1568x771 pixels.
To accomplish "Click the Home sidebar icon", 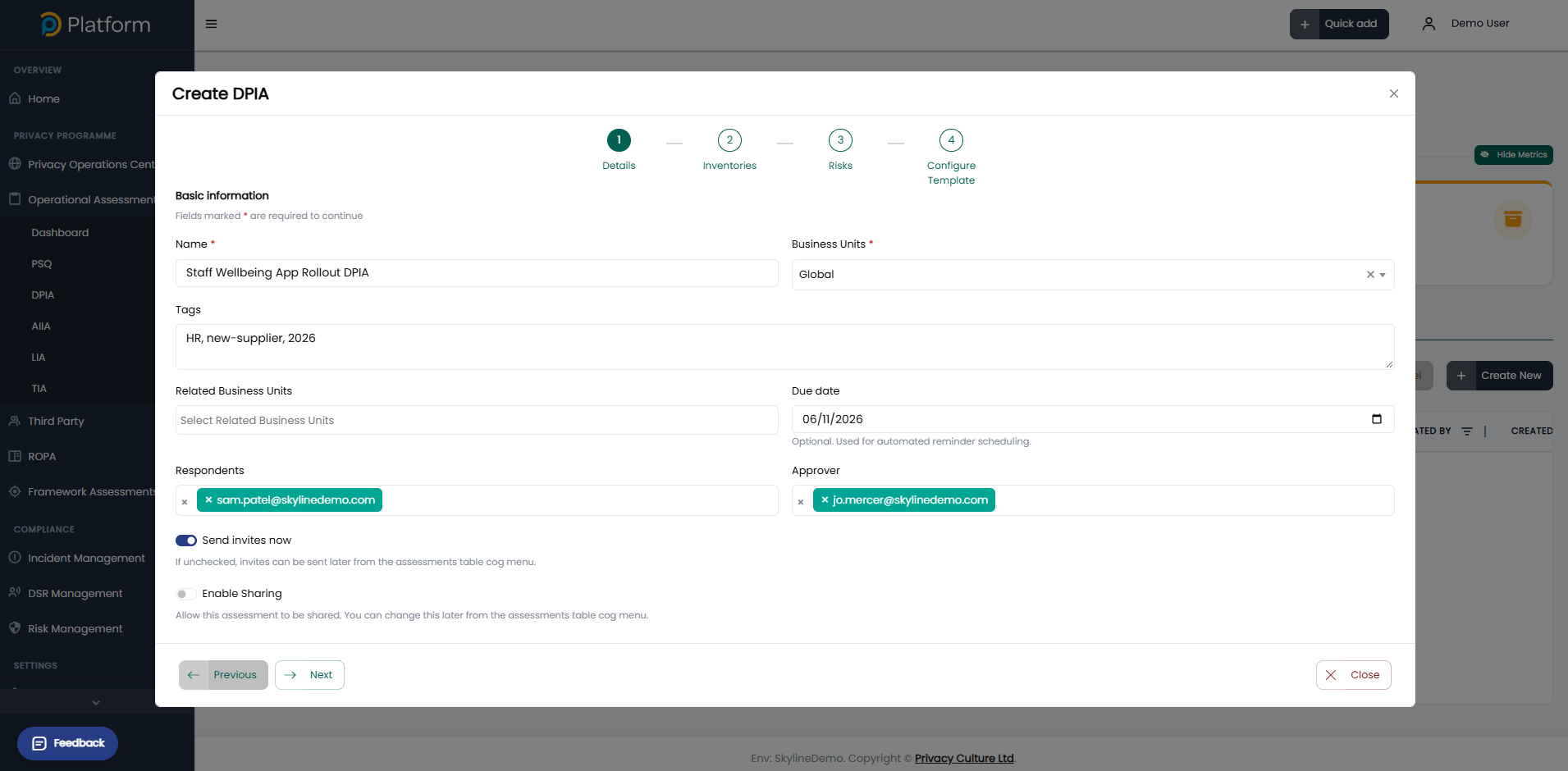I will (x=15, y=98).
